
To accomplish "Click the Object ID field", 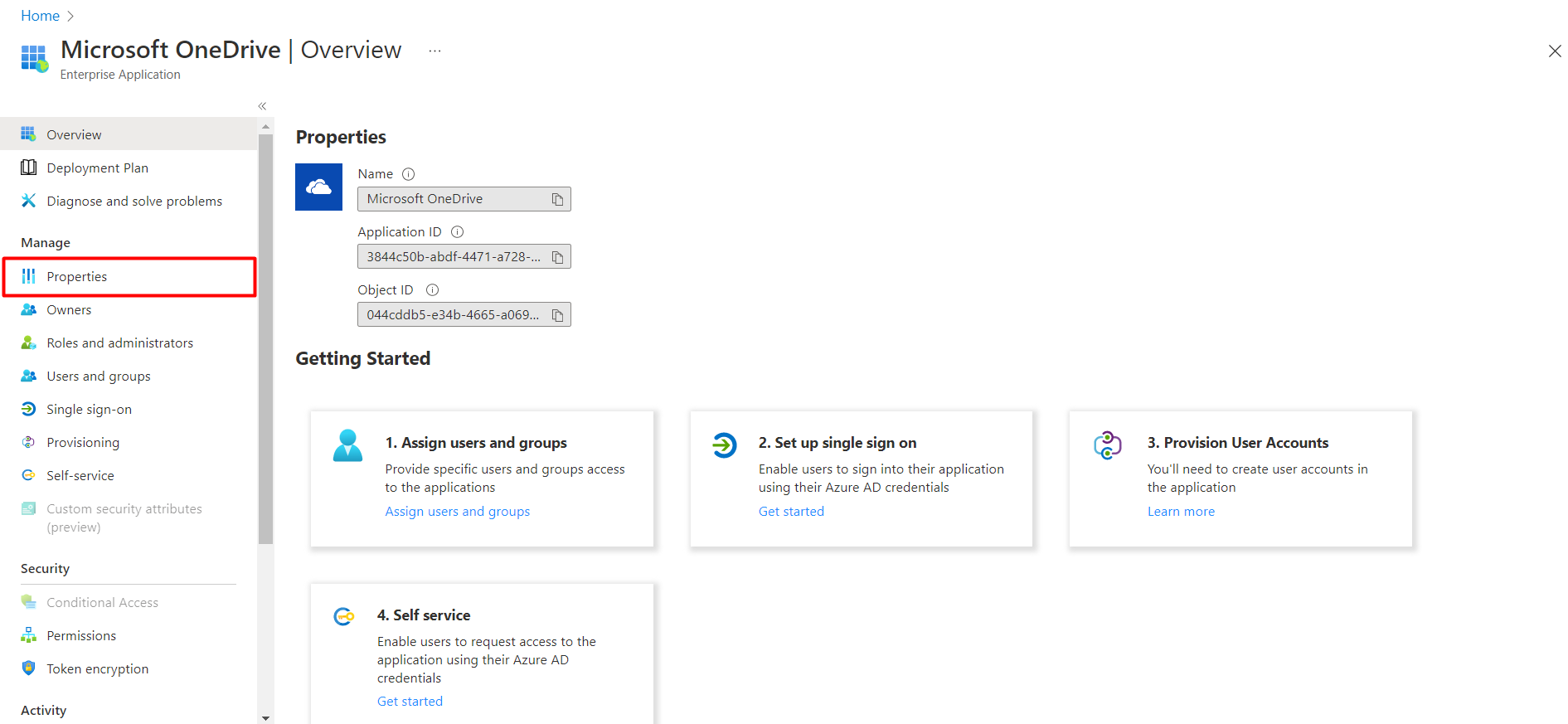I will [x=464, y=315].
